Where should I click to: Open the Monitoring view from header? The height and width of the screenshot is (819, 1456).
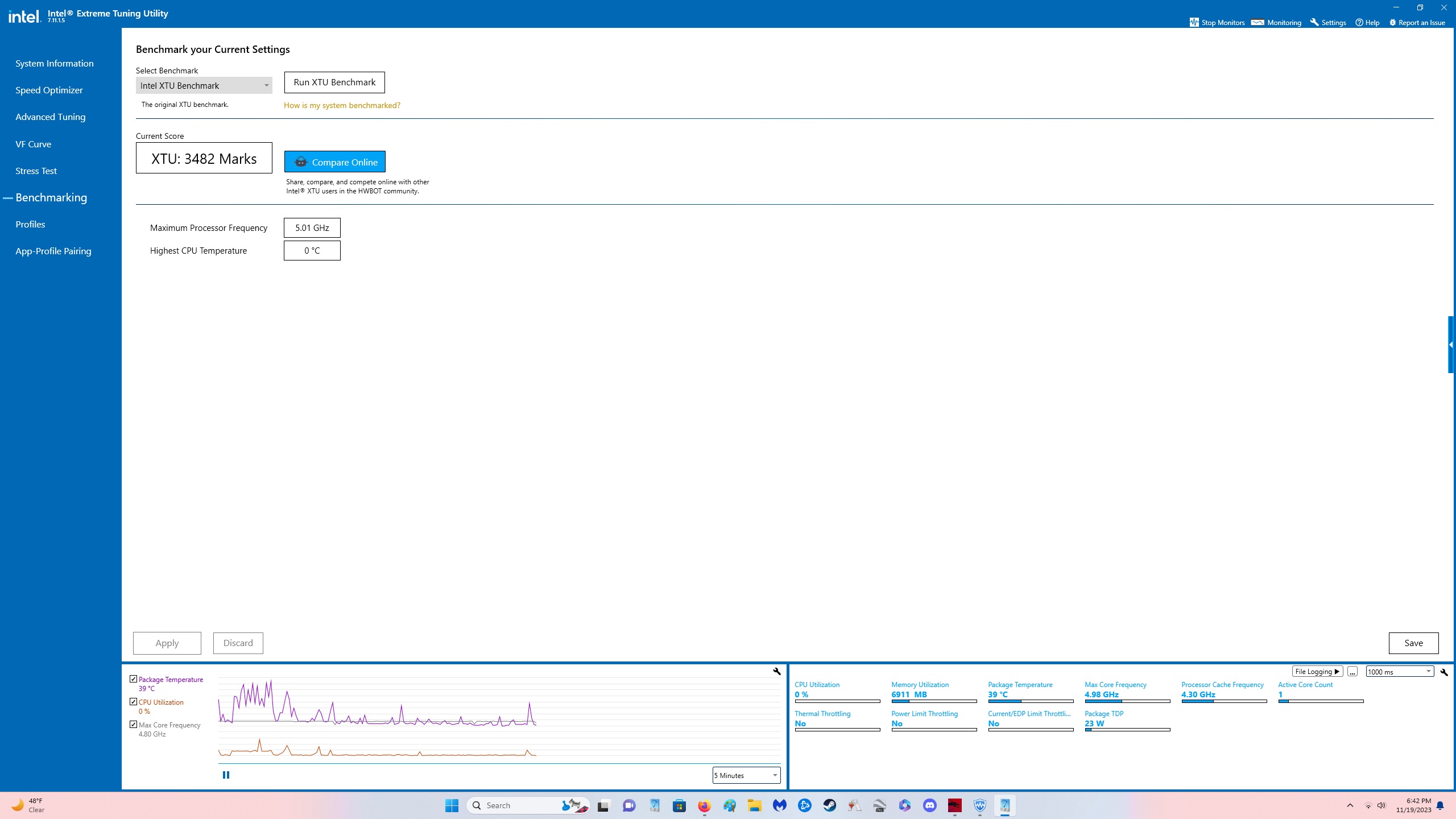(x=1276, y=22)
